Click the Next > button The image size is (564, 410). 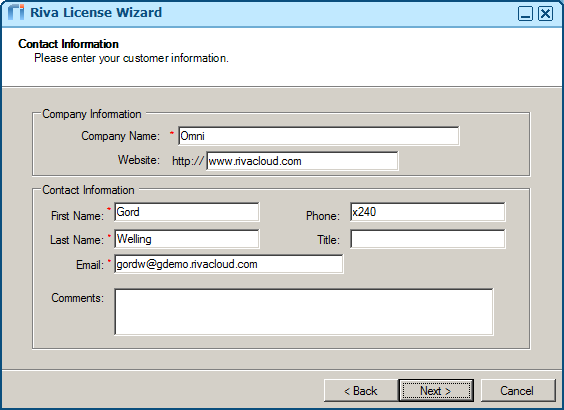(x=436, y=391)
